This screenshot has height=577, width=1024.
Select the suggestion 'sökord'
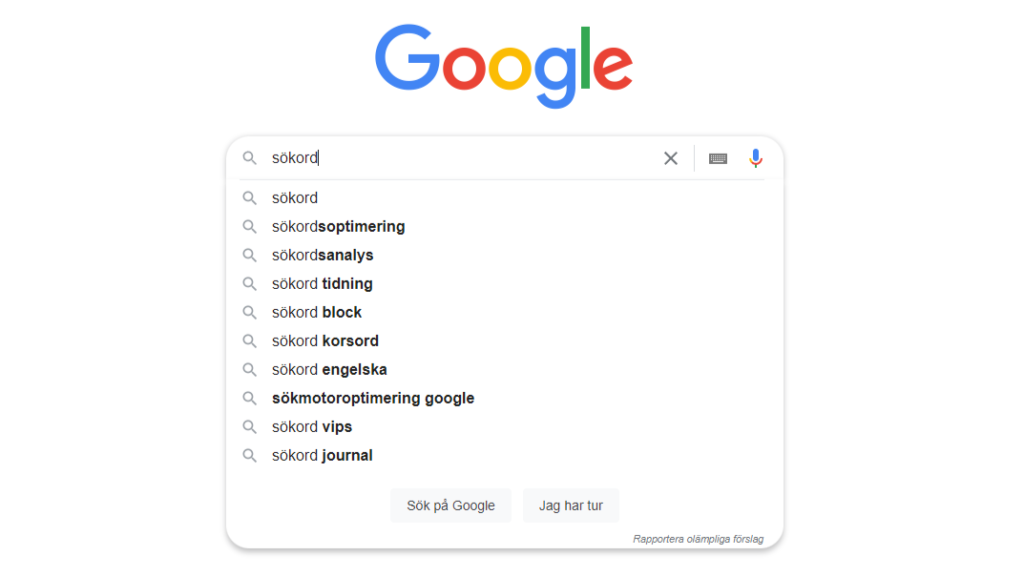point(295,198)
